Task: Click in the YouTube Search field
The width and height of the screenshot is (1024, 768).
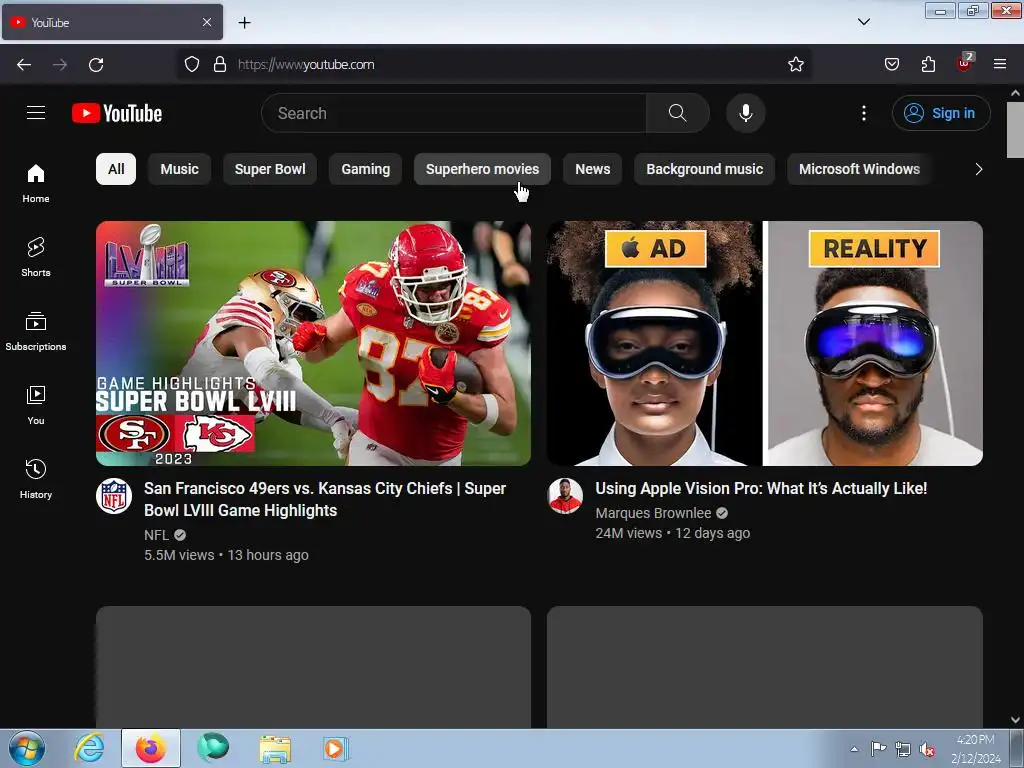Action: 454,113
